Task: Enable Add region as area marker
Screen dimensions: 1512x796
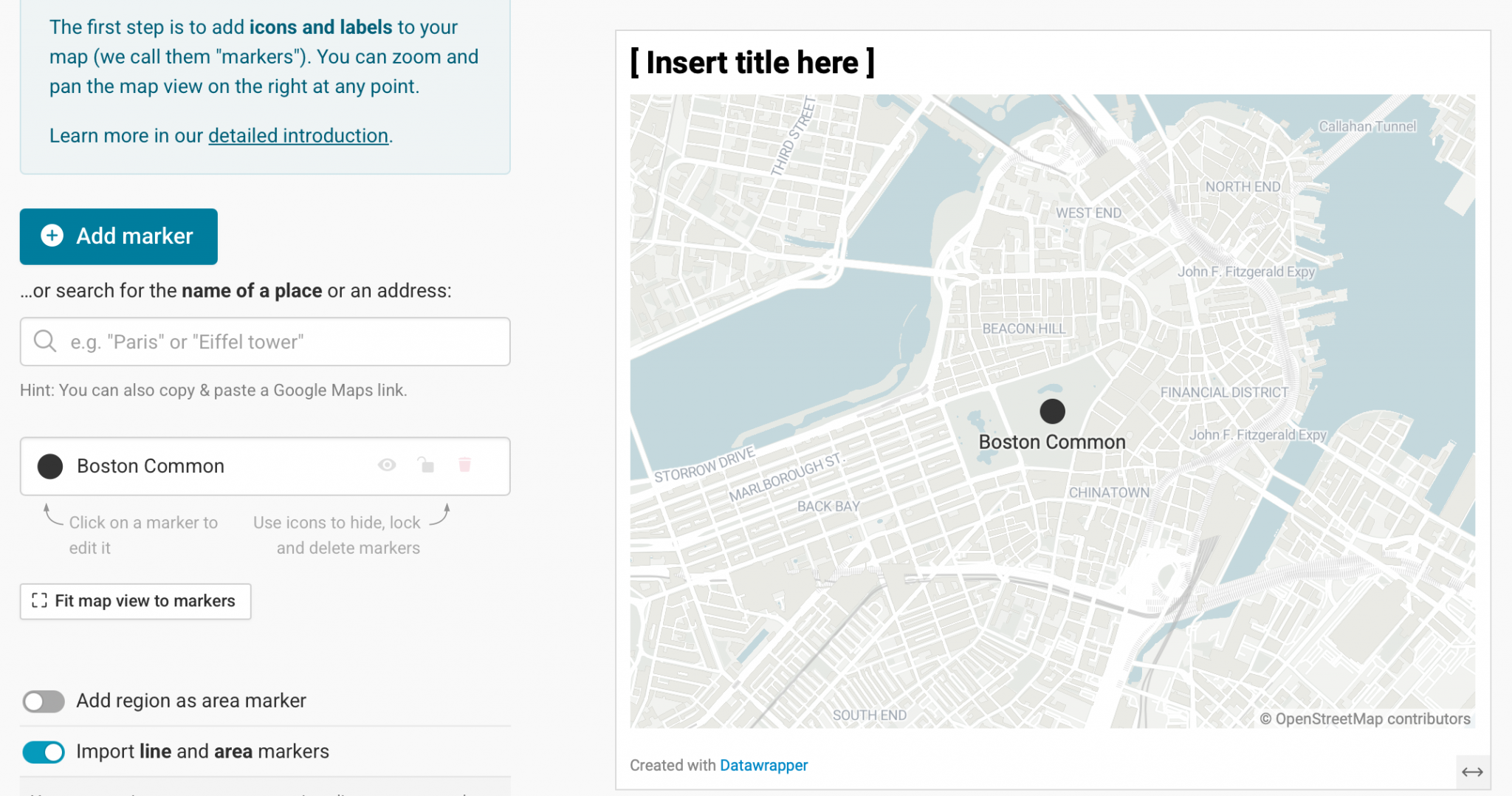Action: [44, 701]
